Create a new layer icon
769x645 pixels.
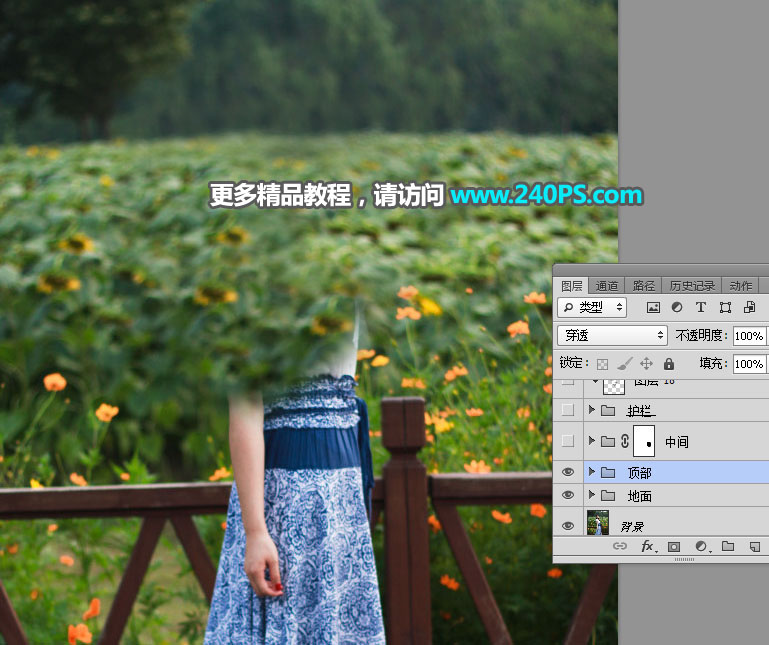(x=755, y=546)
